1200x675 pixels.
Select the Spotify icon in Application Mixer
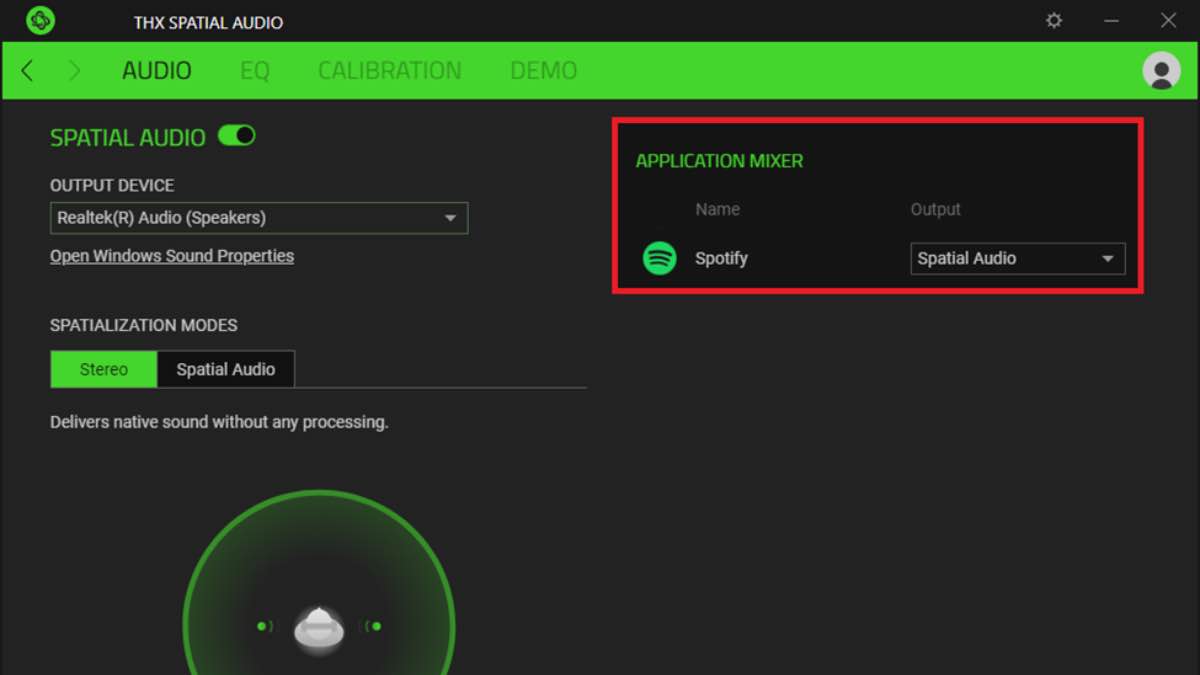[658, 258]
